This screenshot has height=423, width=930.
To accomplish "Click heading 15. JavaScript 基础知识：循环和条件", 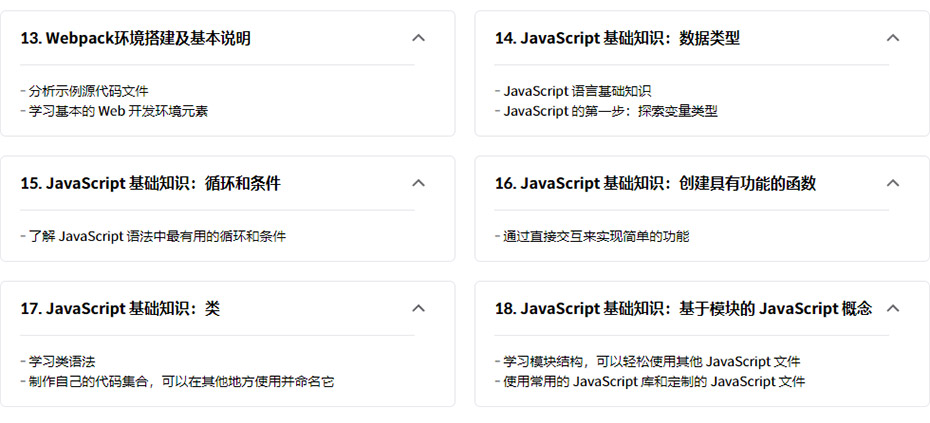I will (x=150, y=184).
